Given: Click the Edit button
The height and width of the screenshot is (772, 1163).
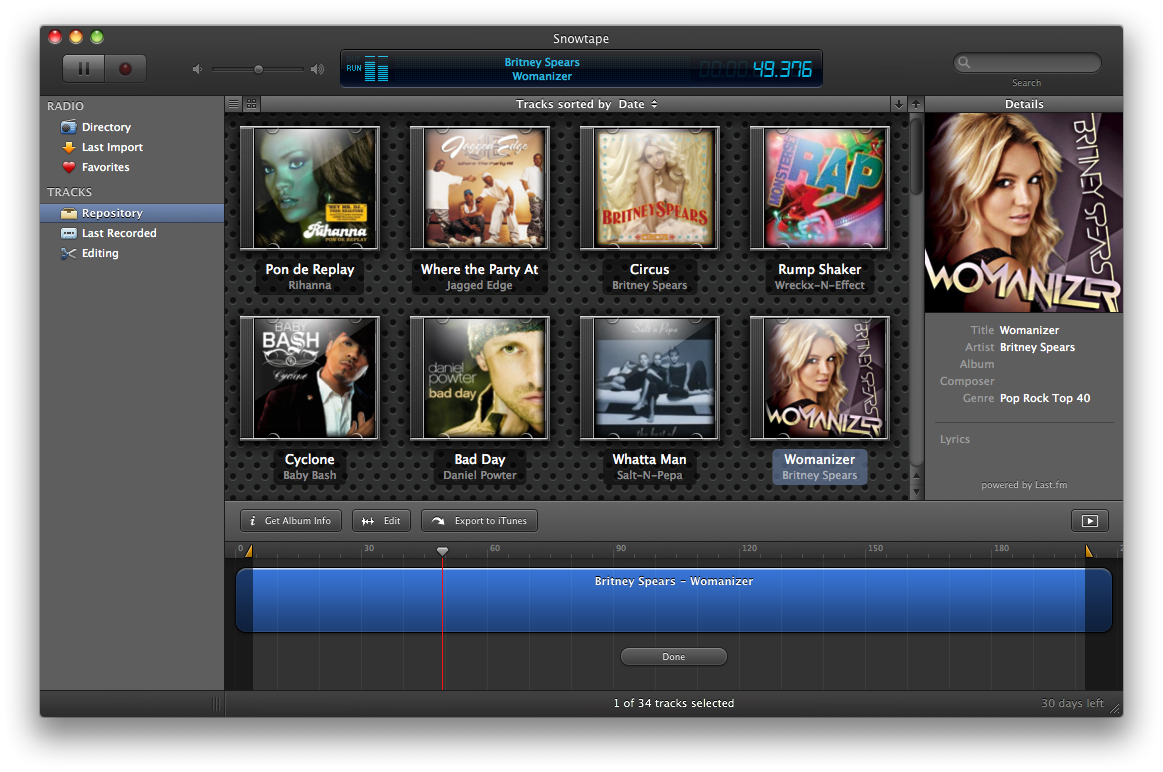Looking at the screenshot, I should [x=381, y=521].
